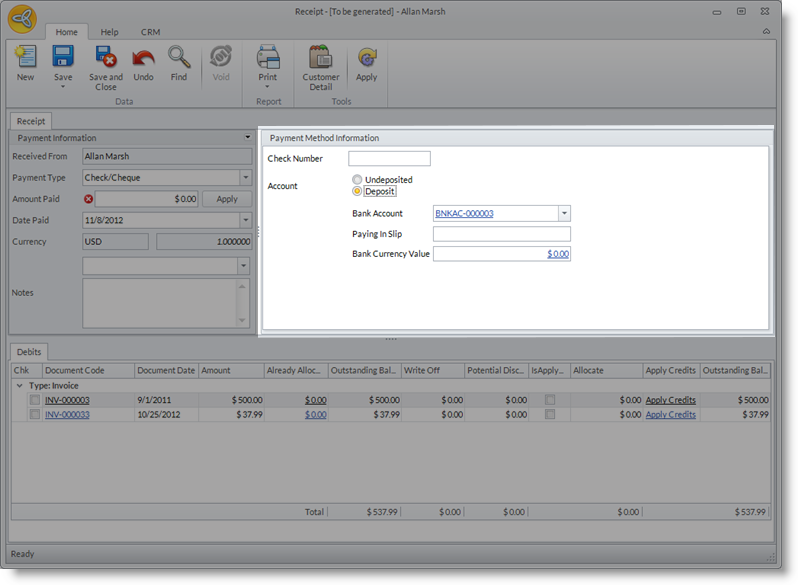Click the Save icon in ribbon
The width and height of the screenshot is (798, 585).
point(63,58)
